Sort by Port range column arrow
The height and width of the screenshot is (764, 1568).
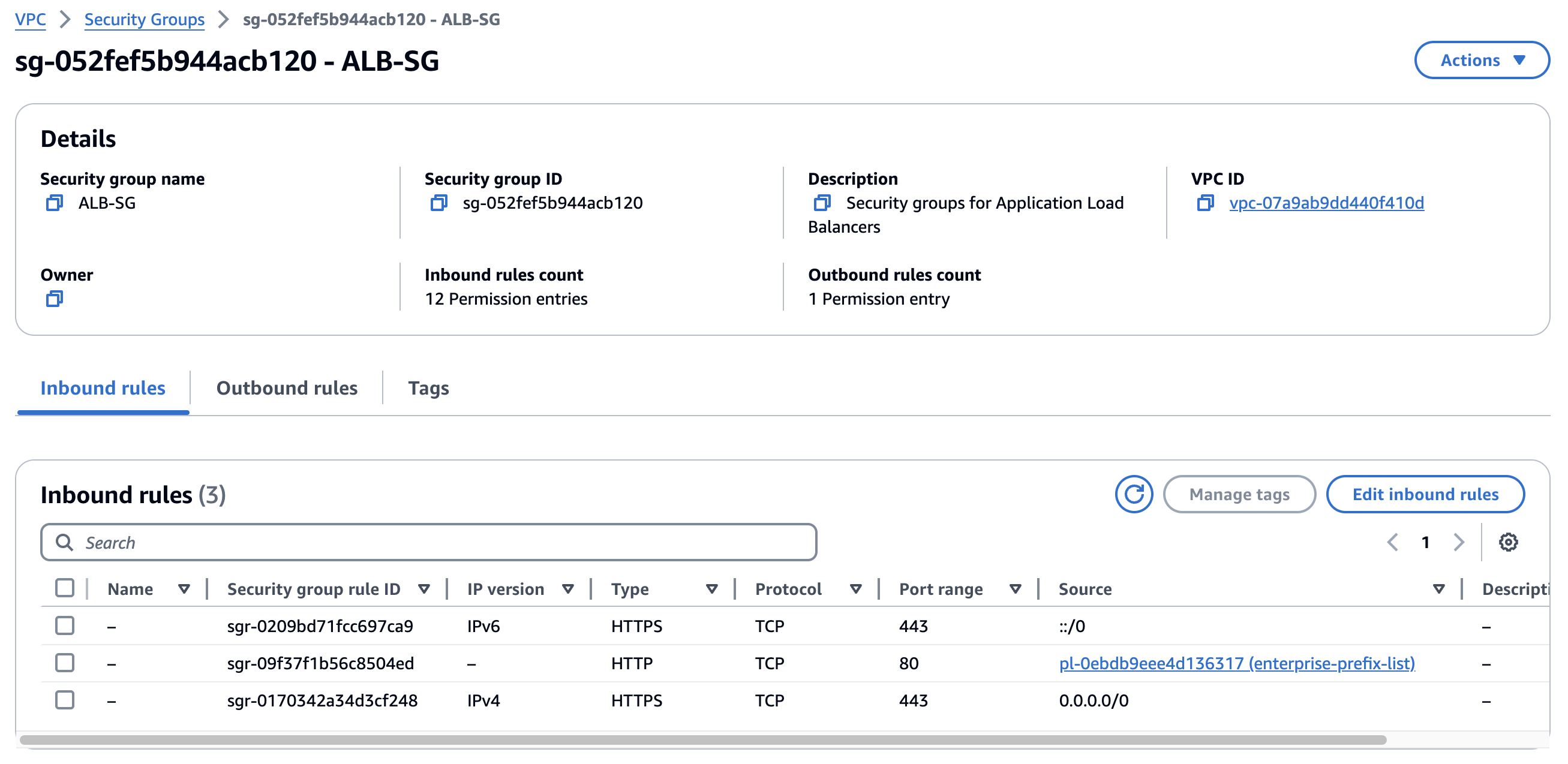click(1015, 589)
